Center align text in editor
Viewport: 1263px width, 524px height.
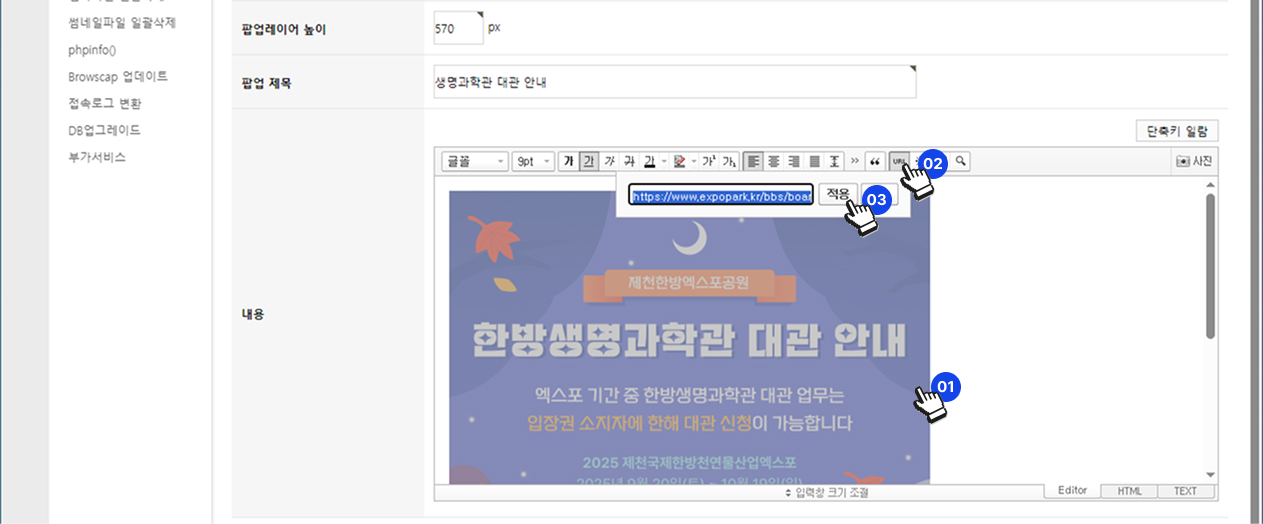773,161
